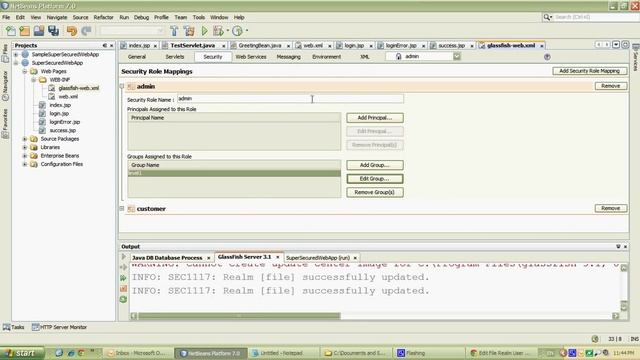Viewport: 640px width, 360px height.
Task: Expand the customer role mapping section
Action: [x=122, y=209]
